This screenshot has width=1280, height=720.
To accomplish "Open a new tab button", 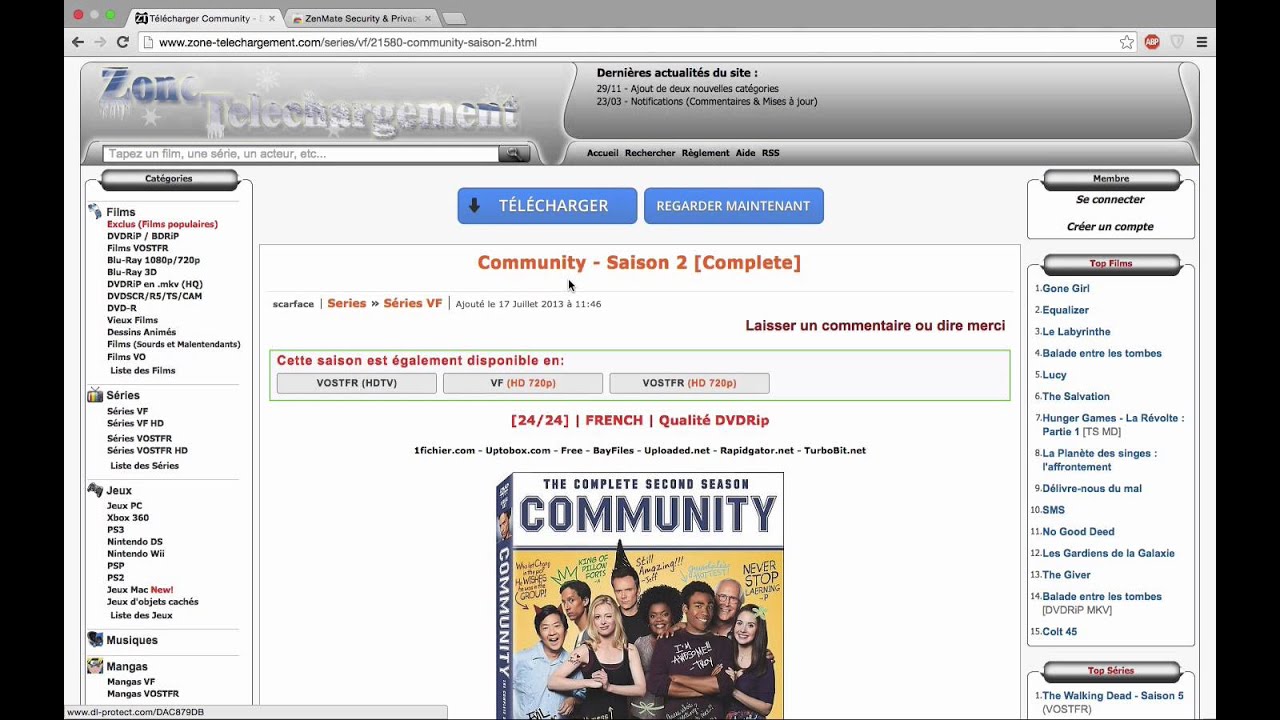I will tap(453, 18).
